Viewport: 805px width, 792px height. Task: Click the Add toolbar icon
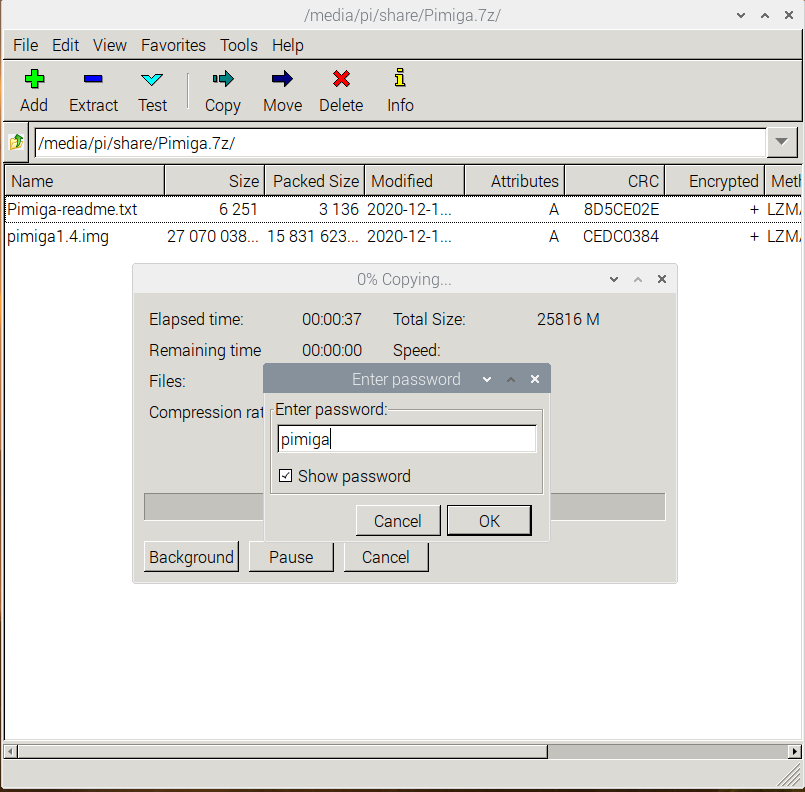34,79
